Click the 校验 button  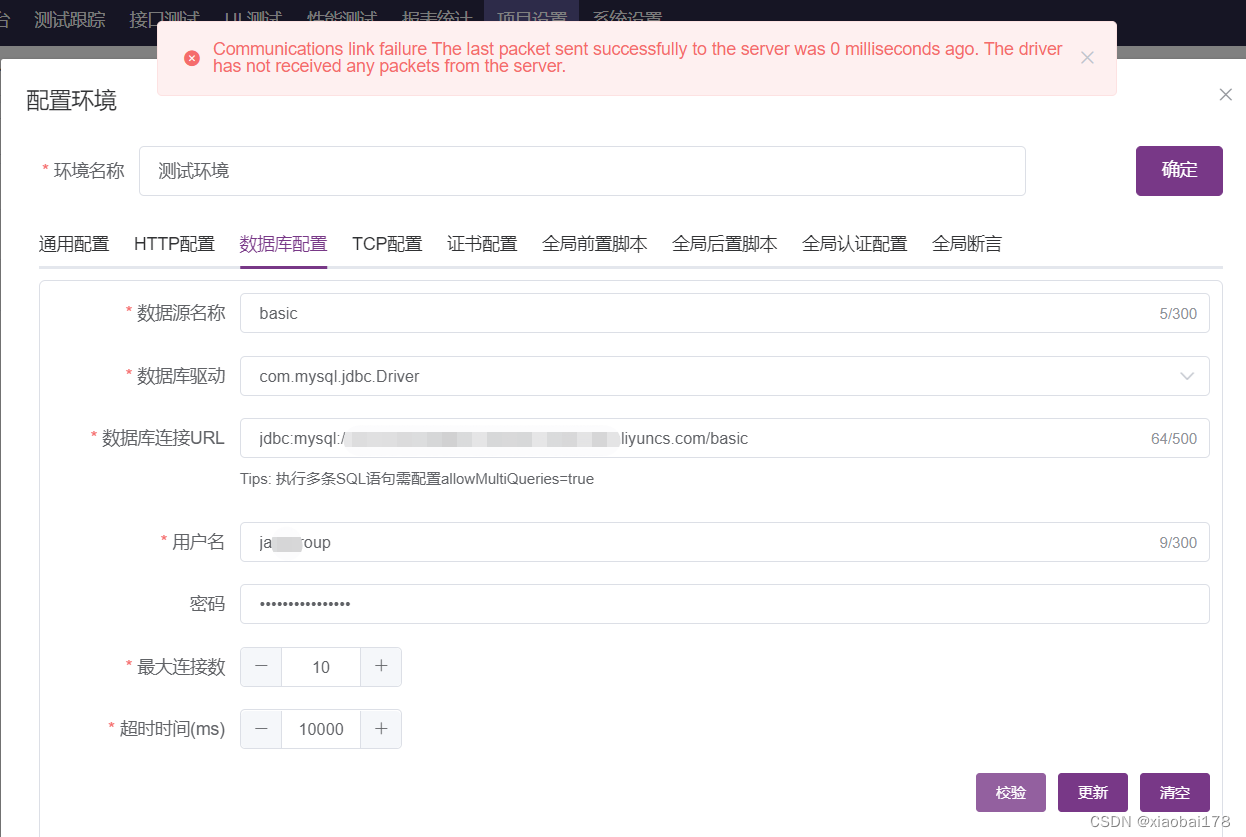(1011, 792)
